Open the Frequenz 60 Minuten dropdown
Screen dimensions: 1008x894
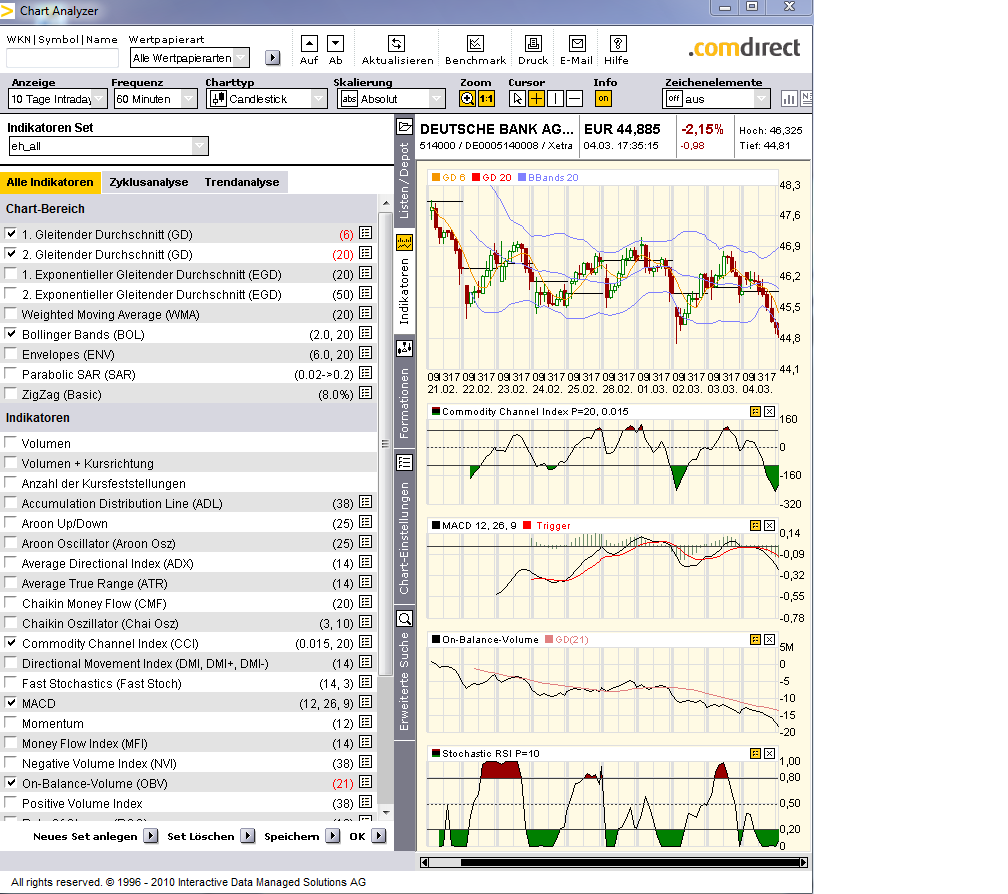coord(155,99)
